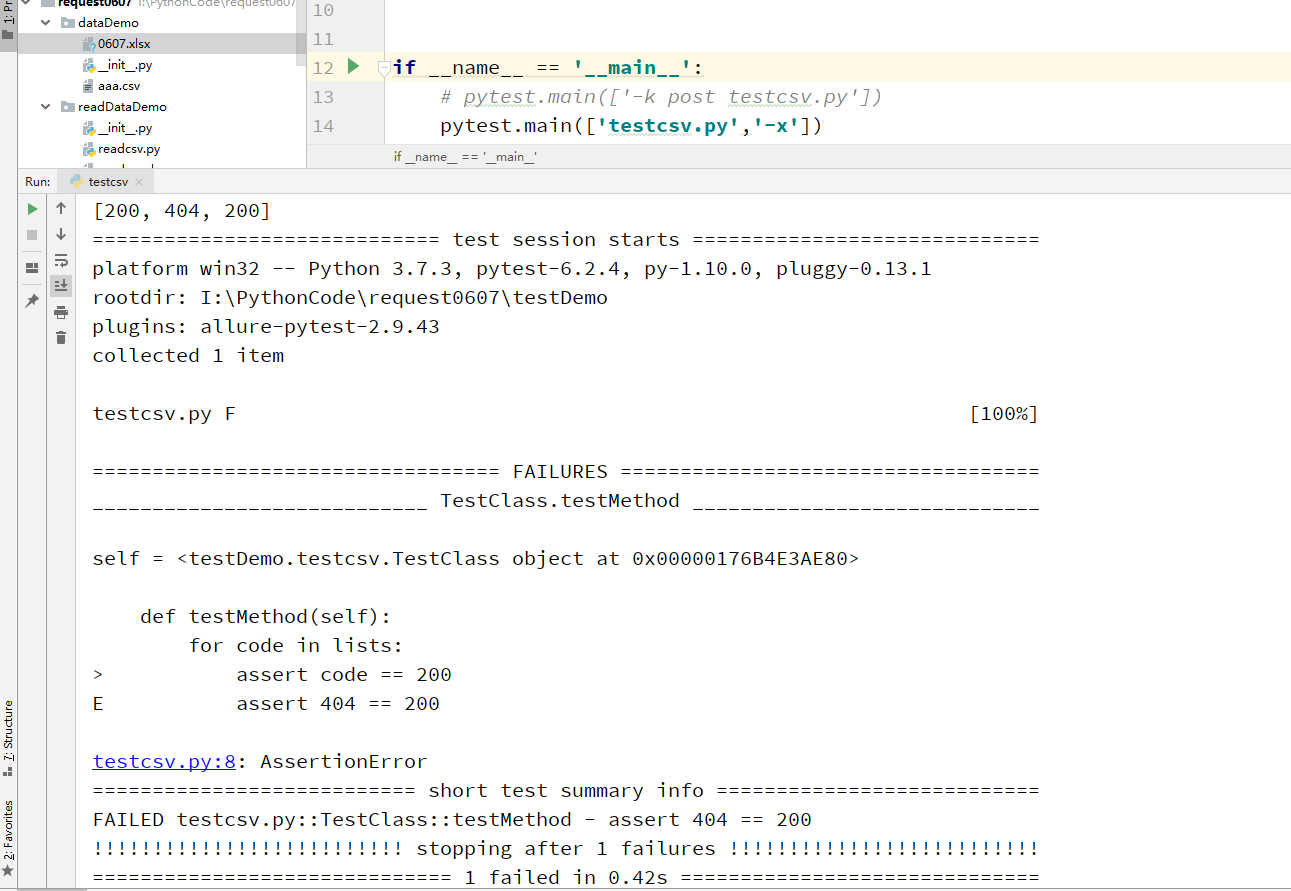This screenshot has height=891, width=1291.
Task: Click the "collected 1 item" console line
Action: pos(188,355)
